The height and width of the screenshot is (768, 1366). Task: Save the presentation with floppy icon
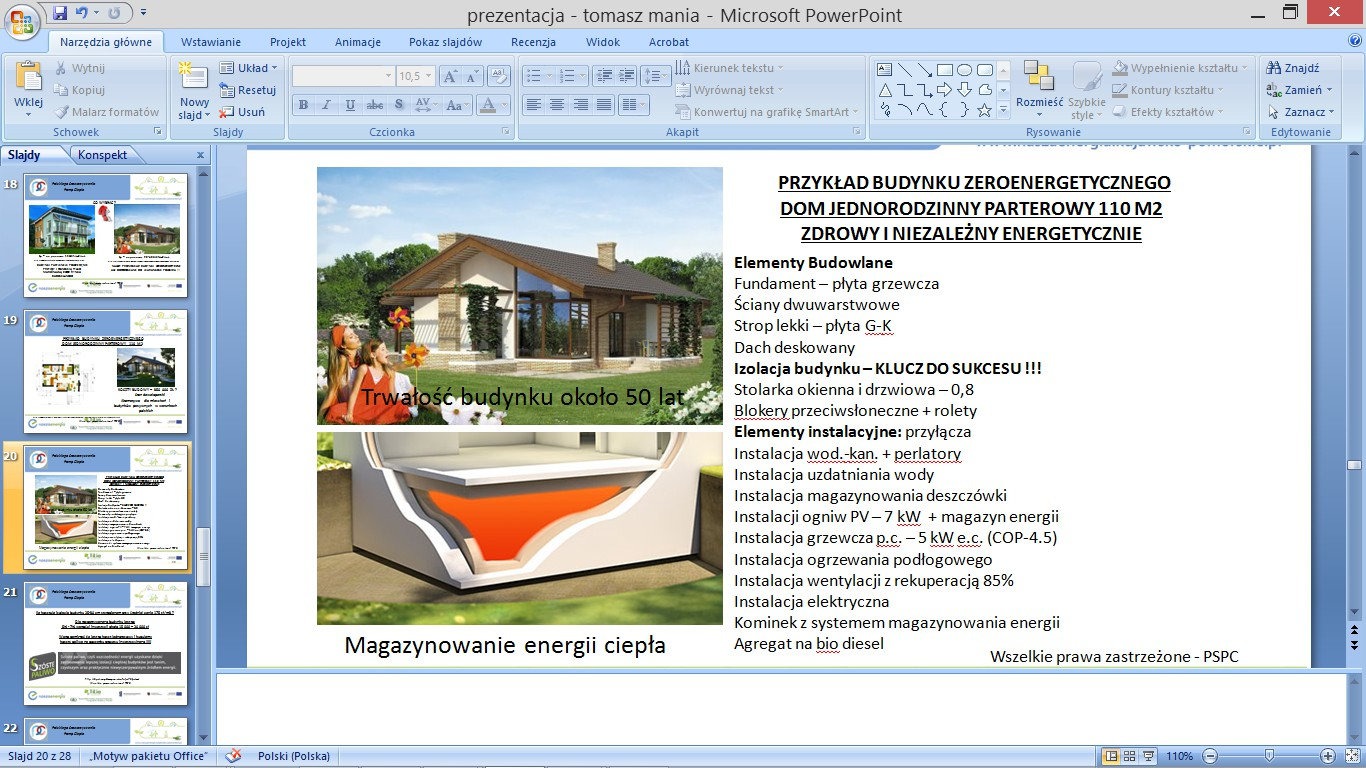(60, 14)
